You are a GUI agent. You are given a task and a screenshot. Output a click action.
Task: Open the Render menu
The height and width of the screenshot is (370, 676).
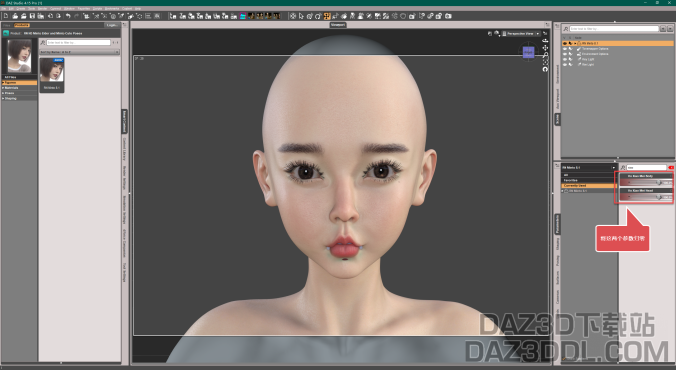[42, 9]
